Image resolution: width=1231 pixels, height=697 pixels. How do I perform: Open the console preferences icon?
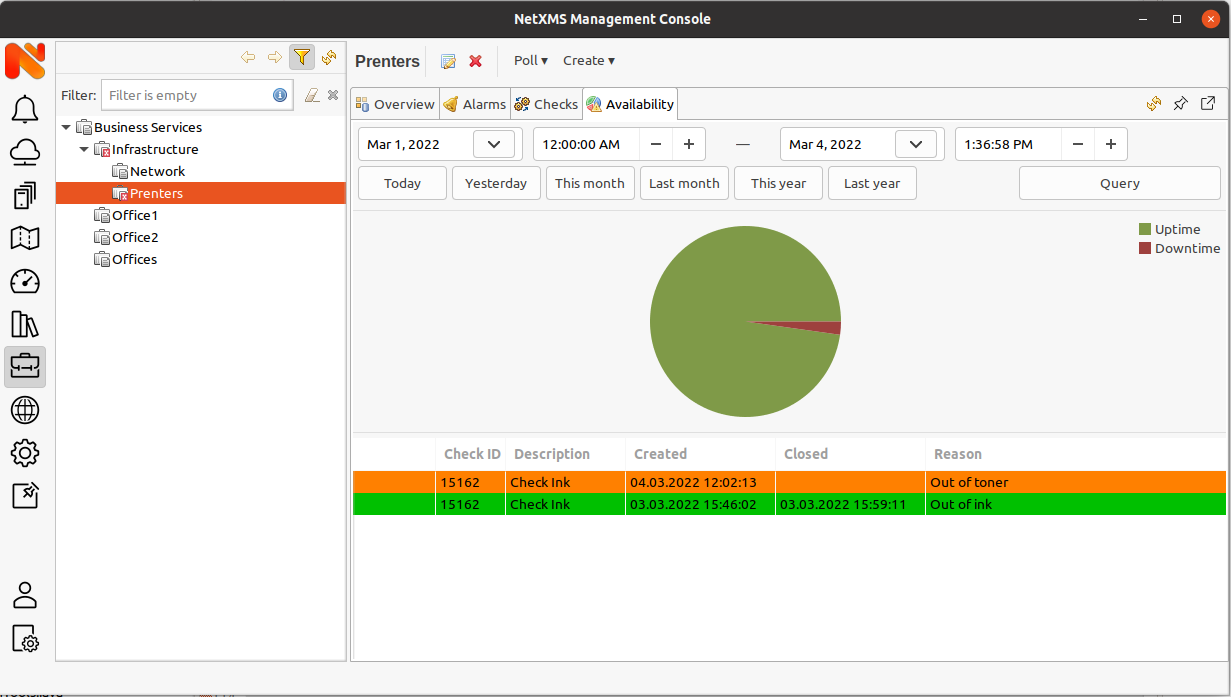(25, 638)
